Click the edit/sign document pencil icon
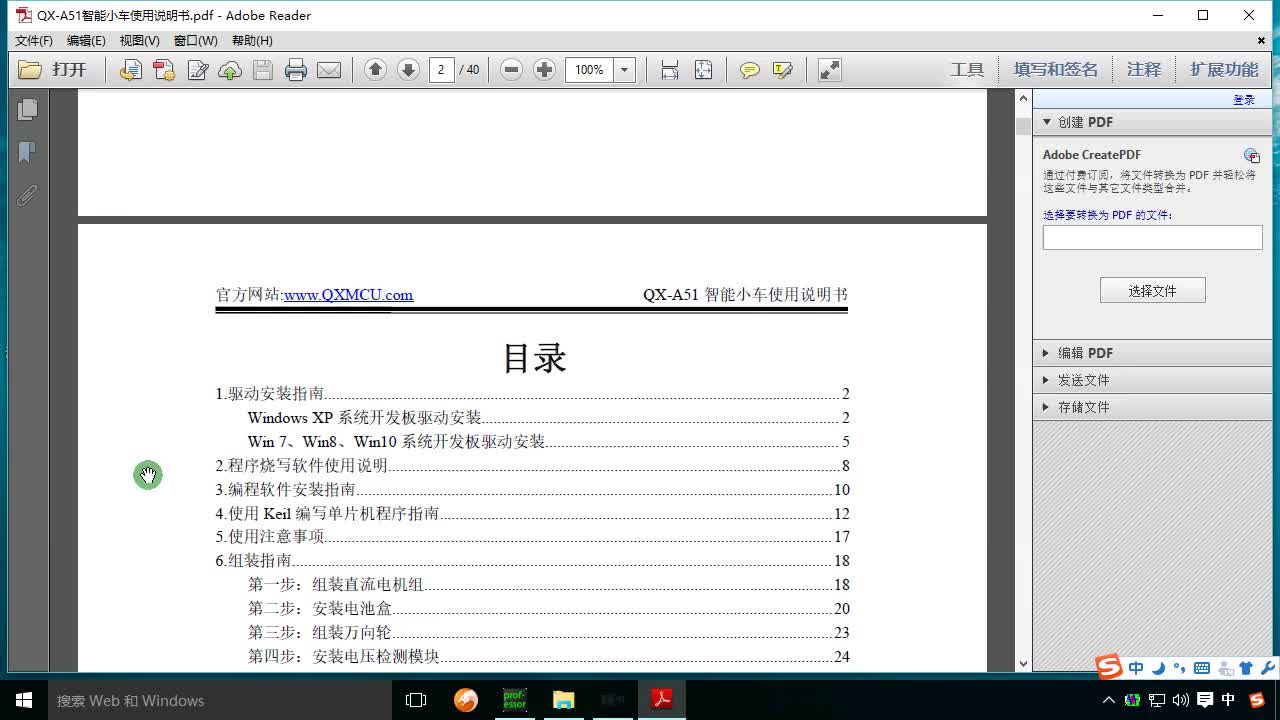This screenshot has width=1280, height=720. pyautogui.click(x=197, y=70)
